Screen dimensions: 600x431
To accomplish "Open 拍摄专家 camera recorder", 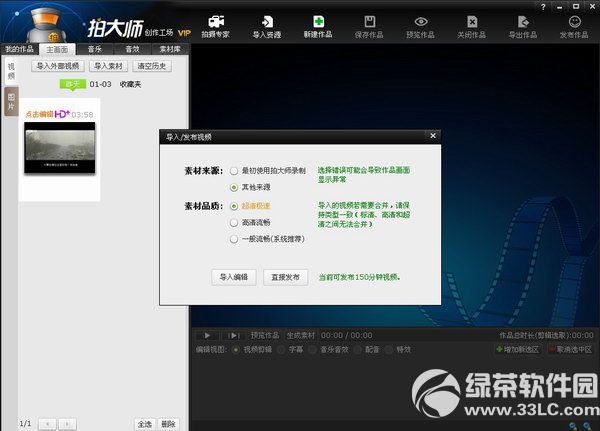I will [216, 26].
